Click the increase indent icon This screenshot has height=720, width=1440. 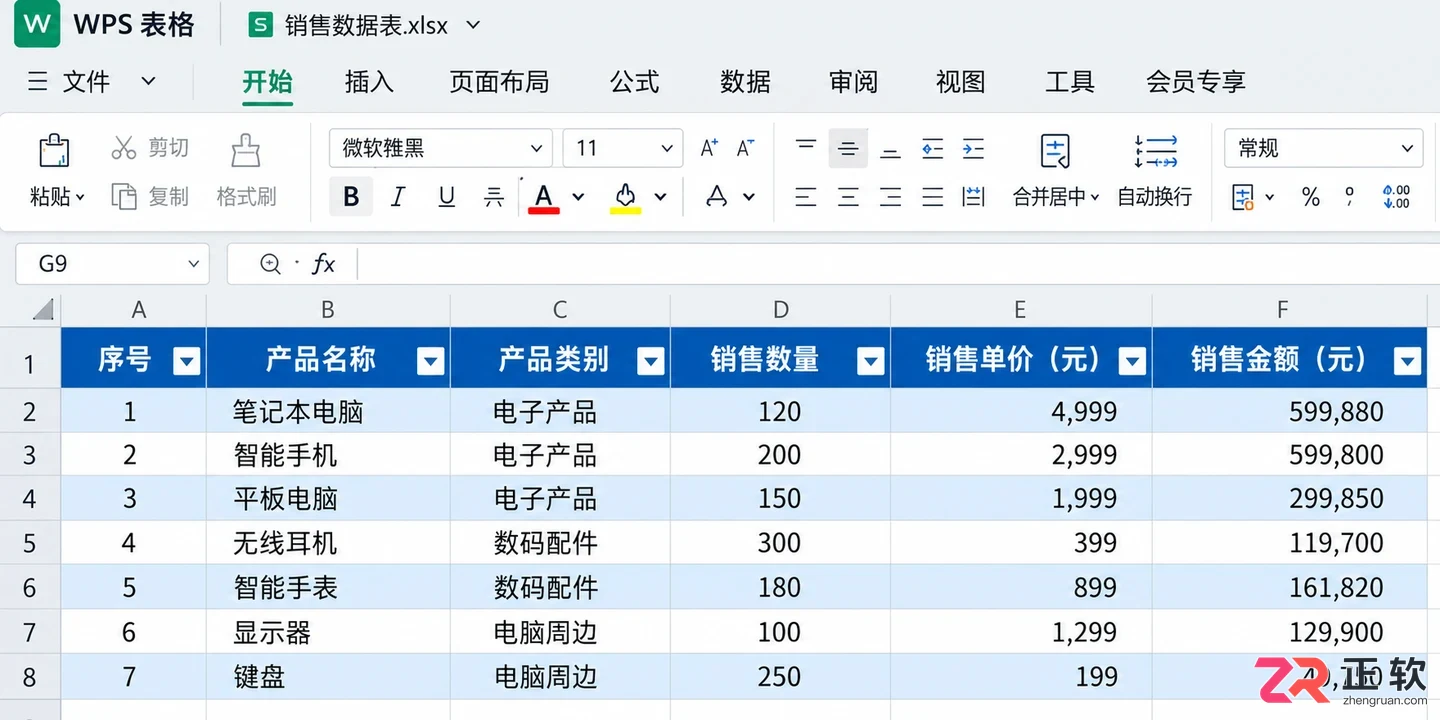(x=973, y=148)
